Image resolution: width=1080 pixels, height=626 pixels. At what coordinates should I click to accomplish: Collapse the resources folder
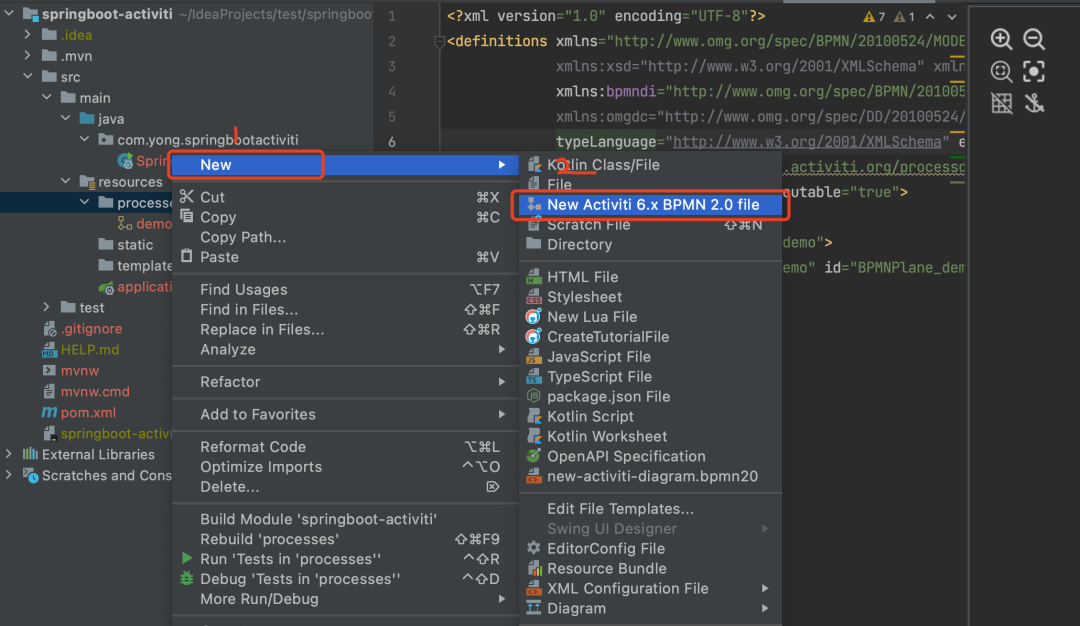coord(65,181)
